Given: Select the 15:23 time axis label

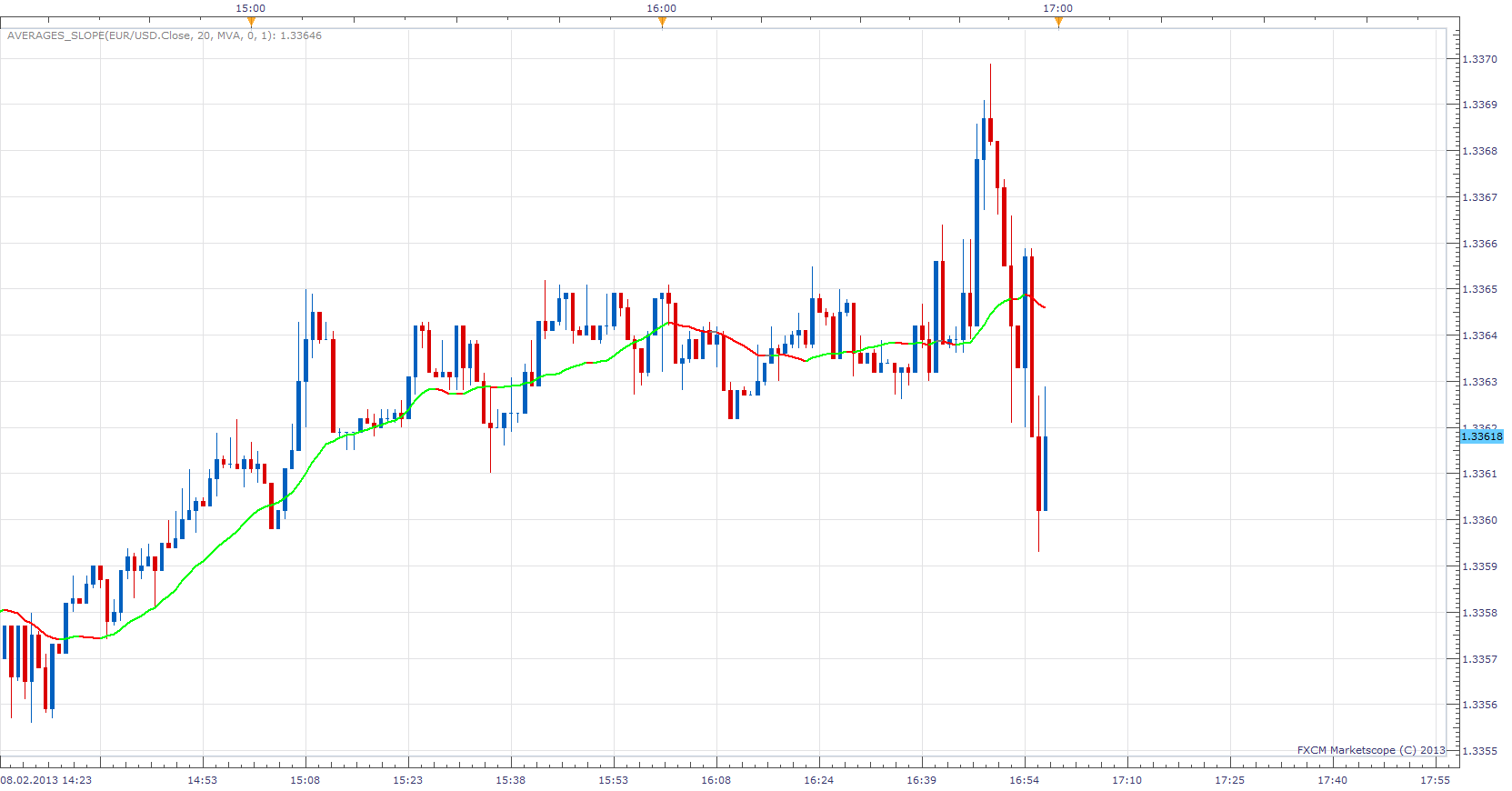Looking at the screenshot, I should [408, 780].
